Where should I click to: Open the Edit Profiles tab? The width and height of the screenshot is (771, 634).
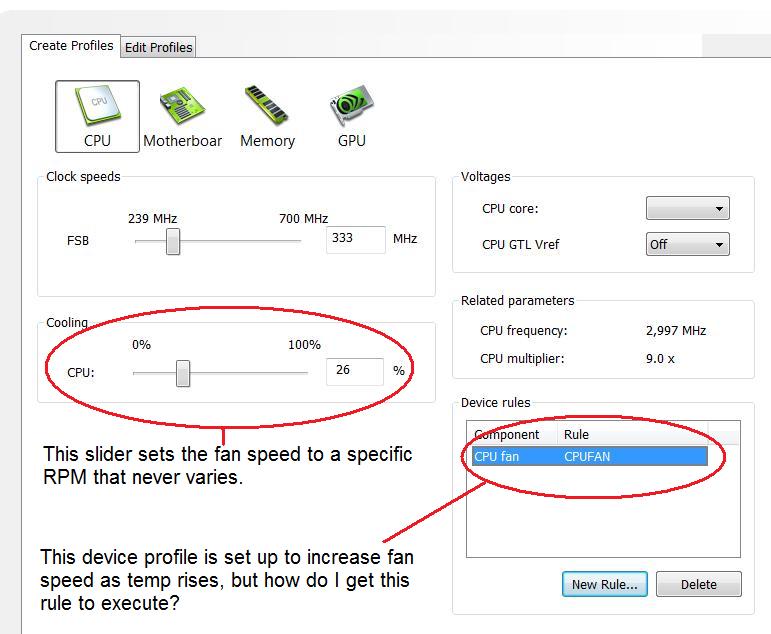[158, 47]
